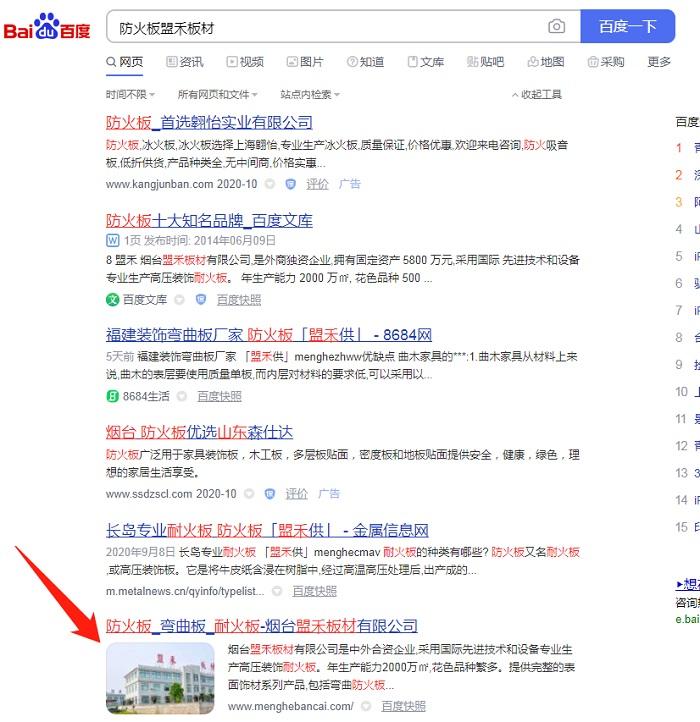700x722 pixels.
Task: Open camera image search icon
Action: tap(556, 26)
